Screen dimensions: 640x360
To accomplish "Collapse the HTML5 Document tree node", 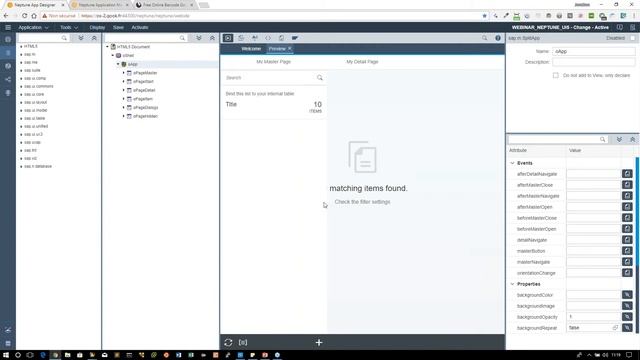I will coord(108,47).
